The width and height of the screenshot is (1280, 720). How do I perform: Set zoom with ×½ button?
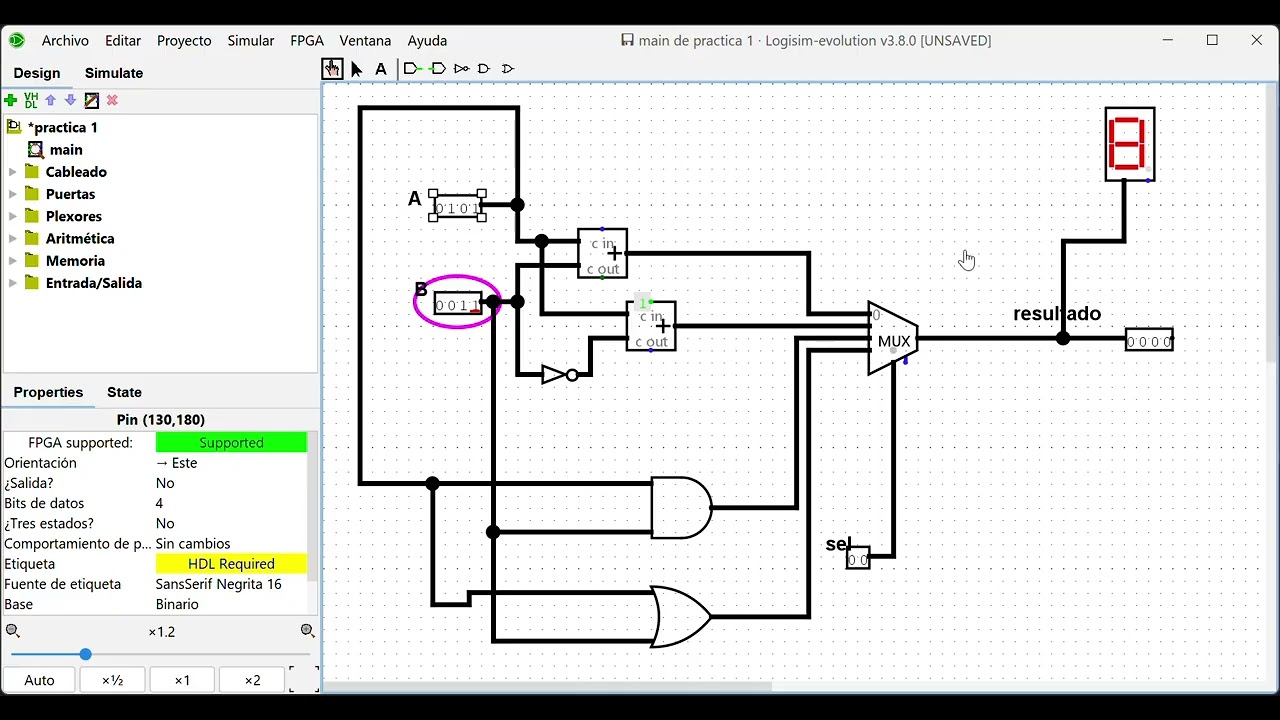tap(113, 680)
